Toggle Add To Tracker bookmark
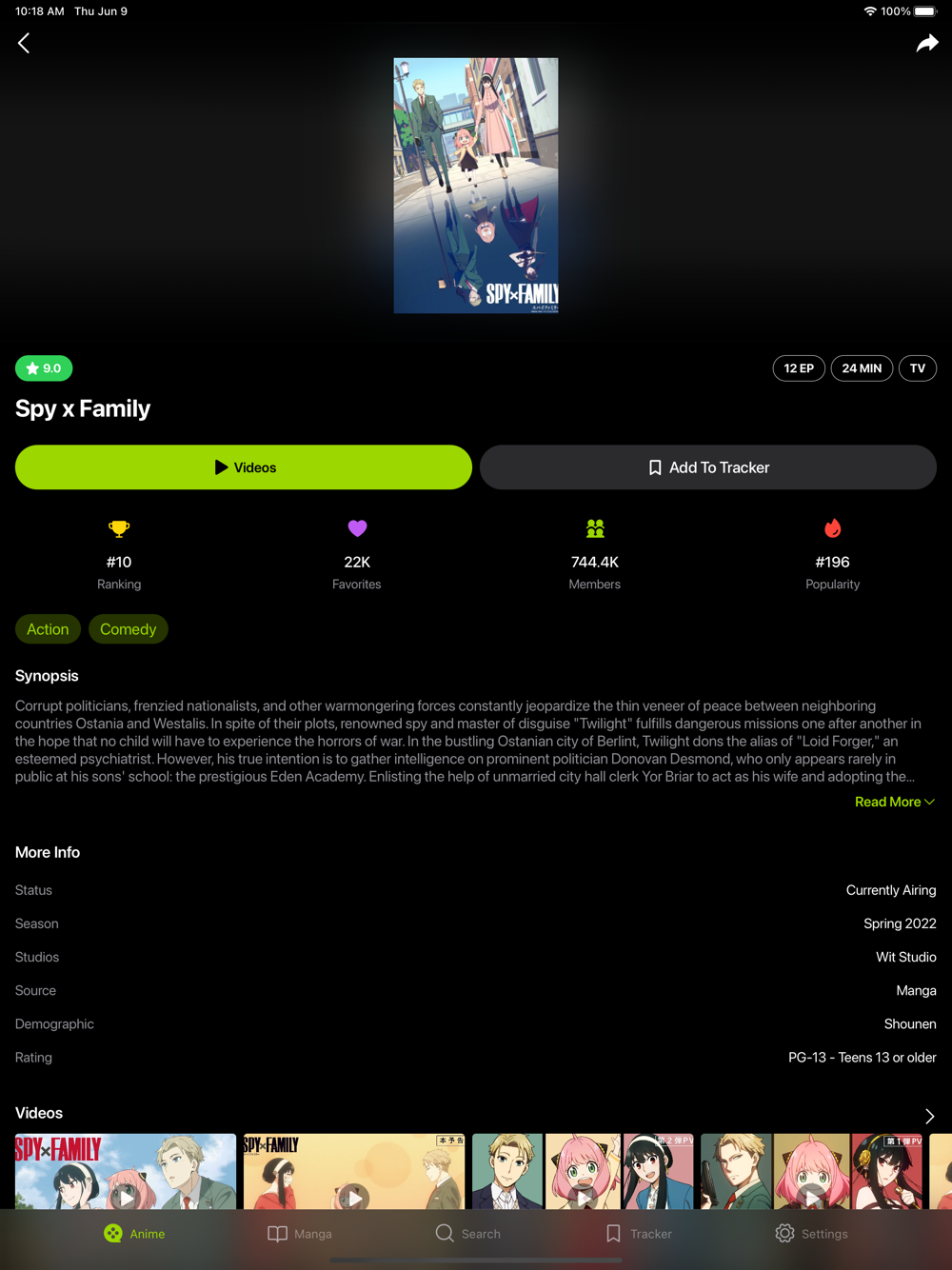952x1270 pixels. click(x=708, y=467)
